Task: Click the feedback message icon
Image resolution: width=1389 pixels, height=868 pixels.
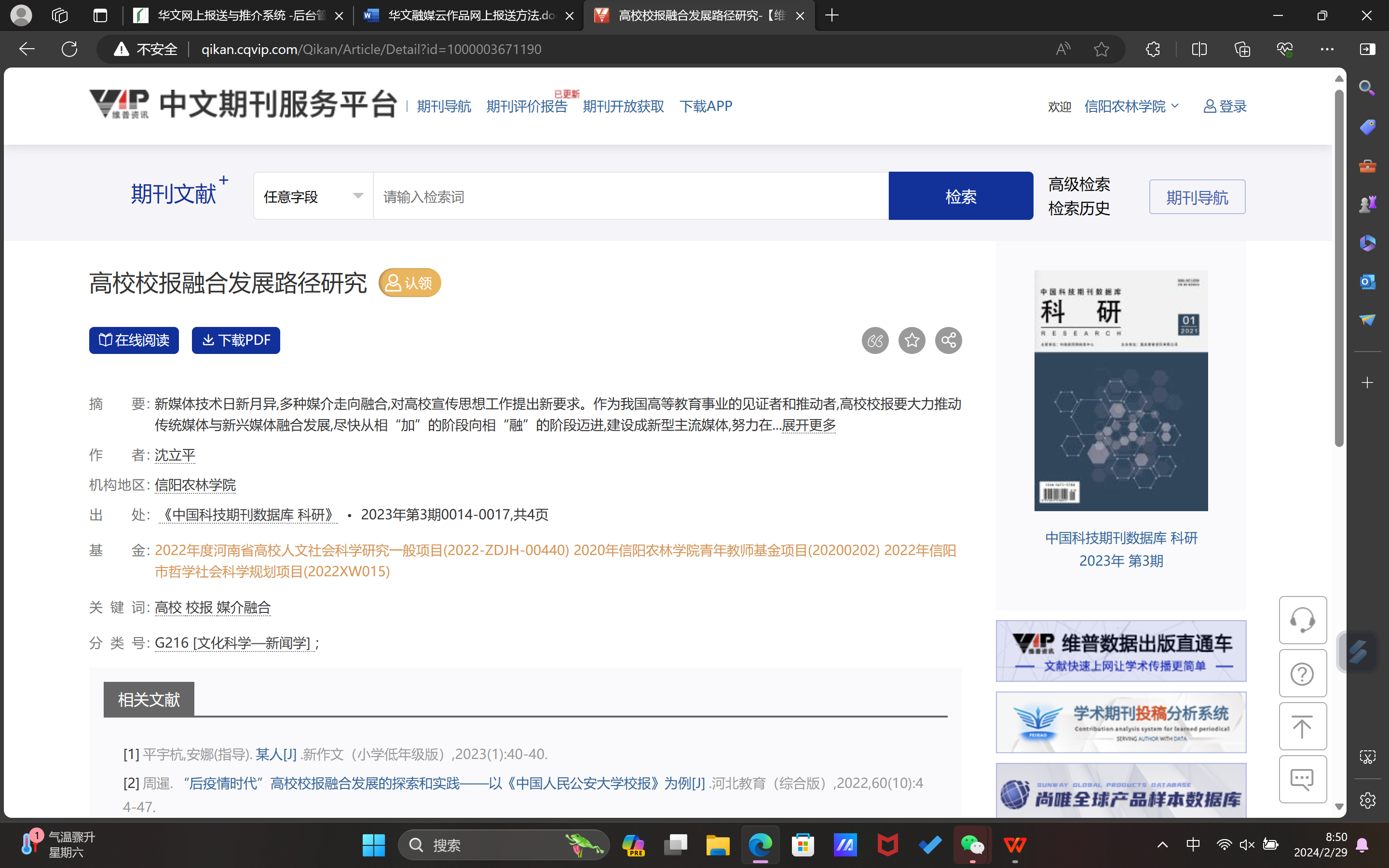Action: click(x=1302, y=780)
